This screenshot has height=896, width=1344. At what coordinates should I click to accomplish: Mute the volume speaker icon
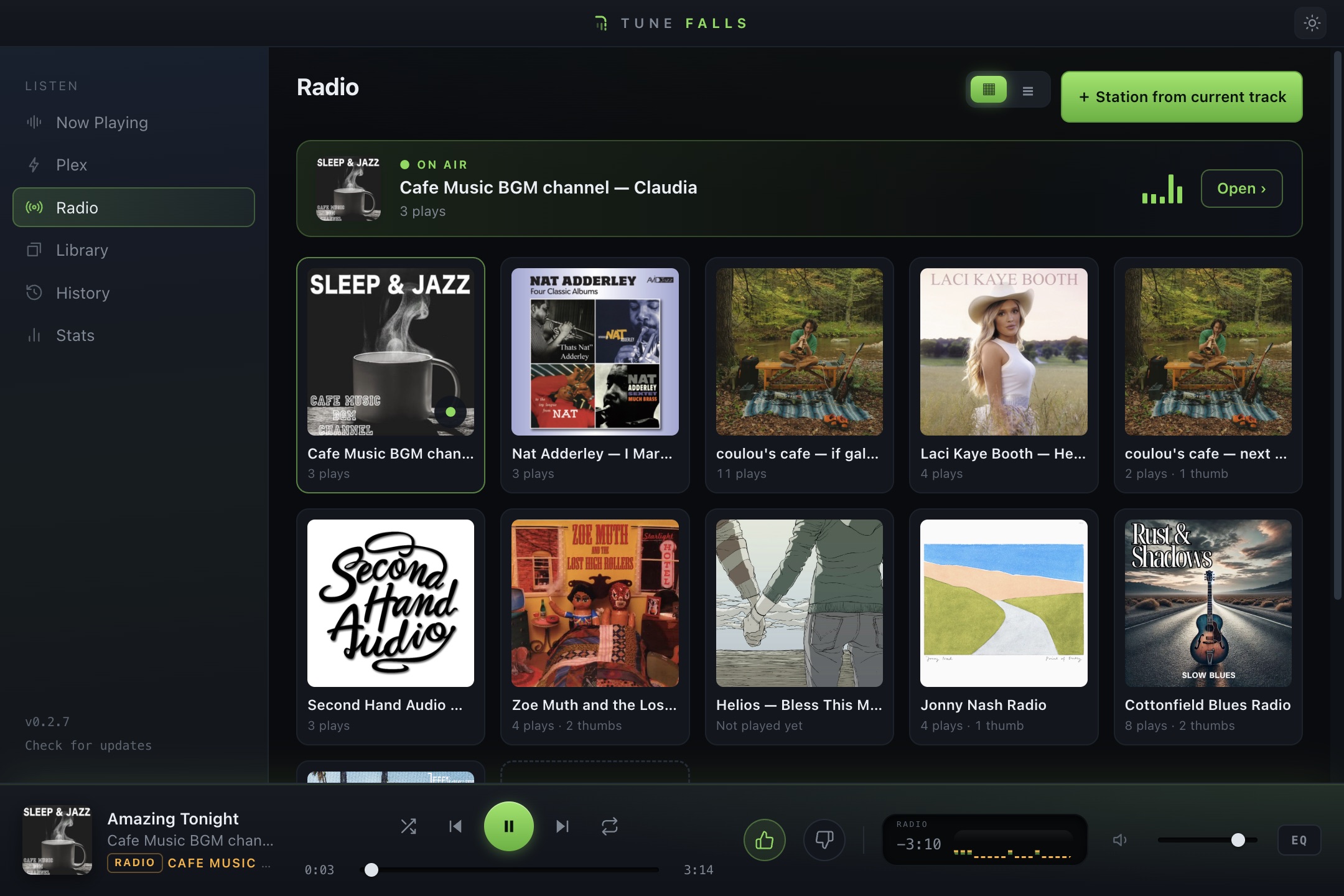click(x=1119, y=840)
